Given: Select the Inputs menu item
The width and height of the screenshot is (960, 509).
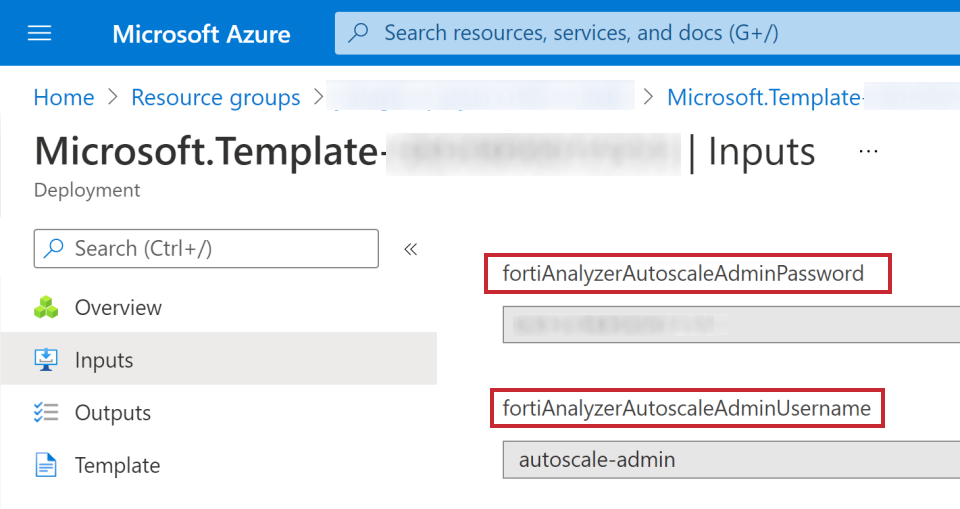Looking at the screenshot, I should click(104, 360).
